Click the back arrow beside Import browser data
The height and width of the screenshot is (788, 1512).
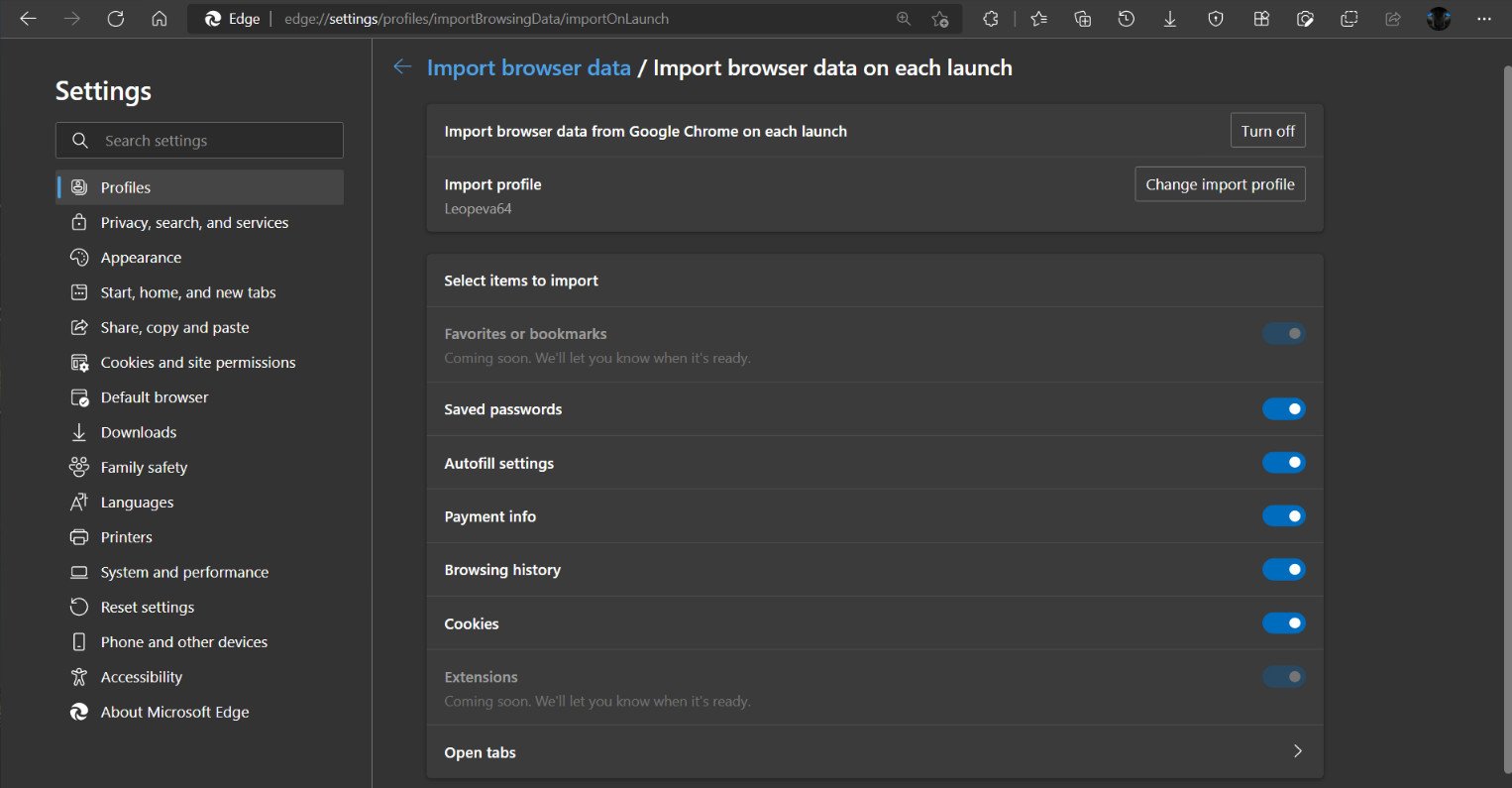tap(402, 67)
